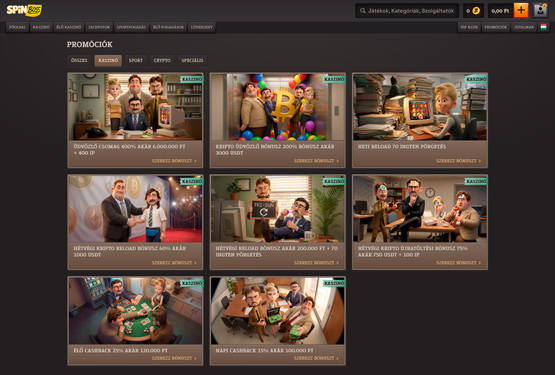Image resolution: width=555 pixels, height=375 pixels.
Task: Click Szerezz Bónuszt under Napi Cashback
Action: pos(316,358)
